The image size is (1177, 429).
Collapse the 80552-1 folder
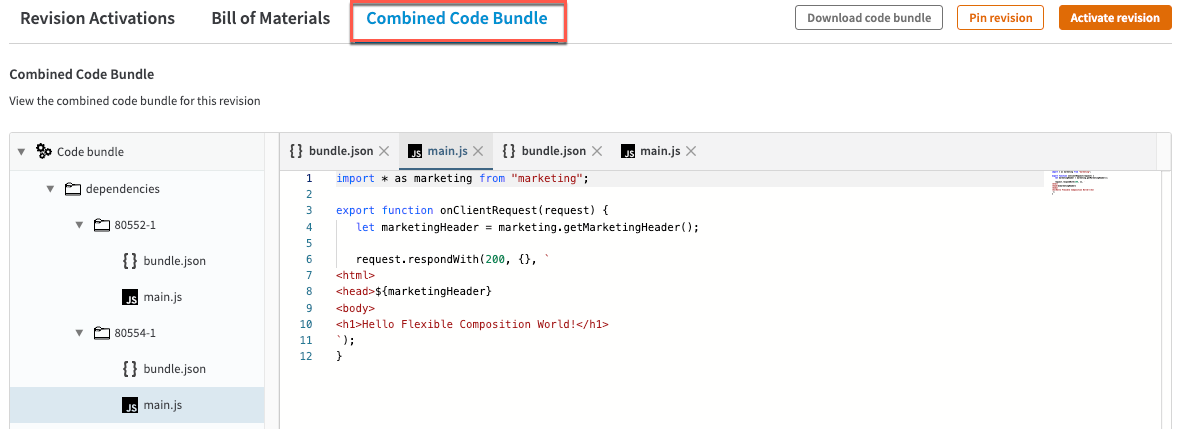pos(79,224)
